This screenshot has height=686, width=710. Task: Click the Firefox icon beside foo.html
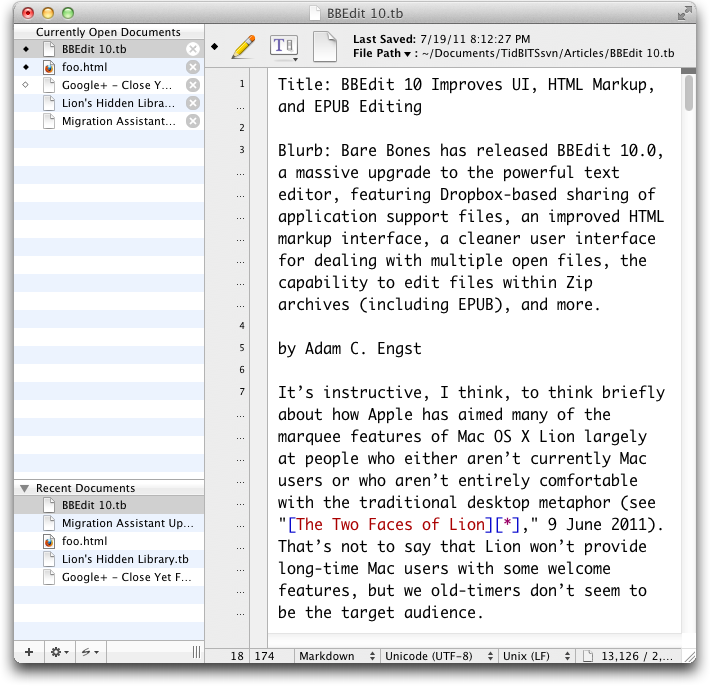pyautogui.click(x=49, y=67)
